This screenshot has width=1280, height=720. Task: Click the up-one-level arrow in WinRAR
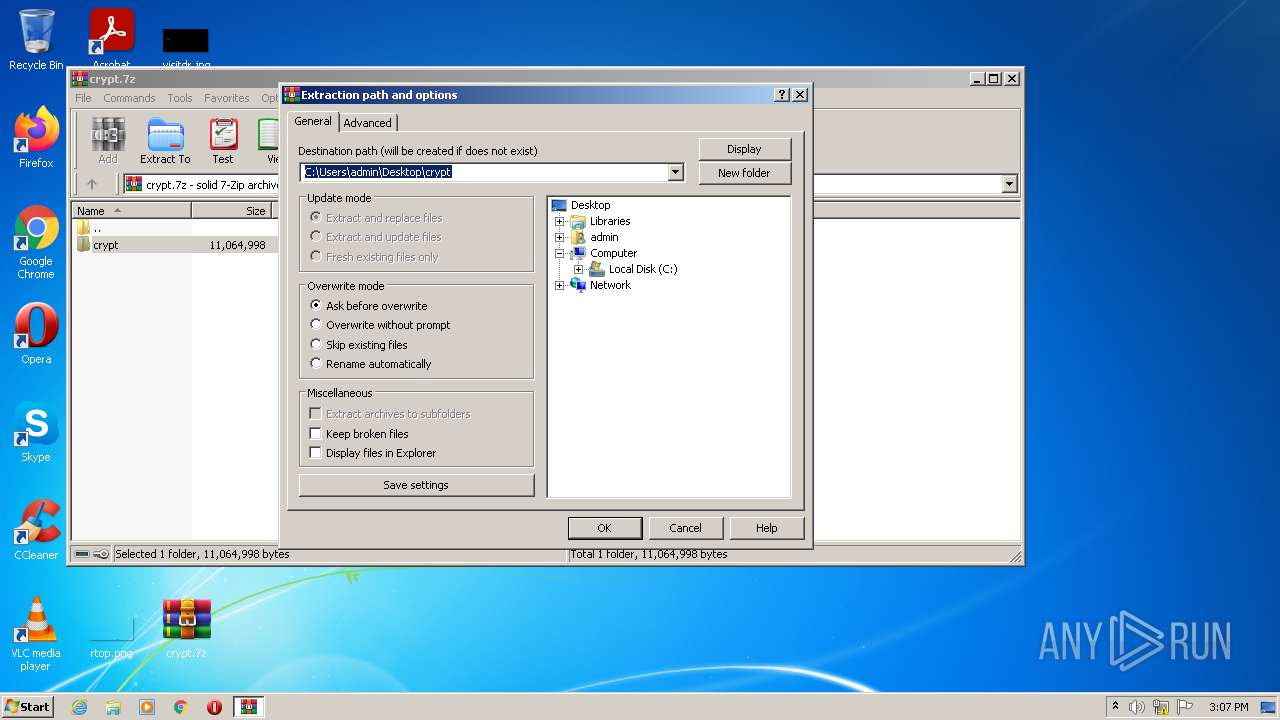click(x=92, y=184)
